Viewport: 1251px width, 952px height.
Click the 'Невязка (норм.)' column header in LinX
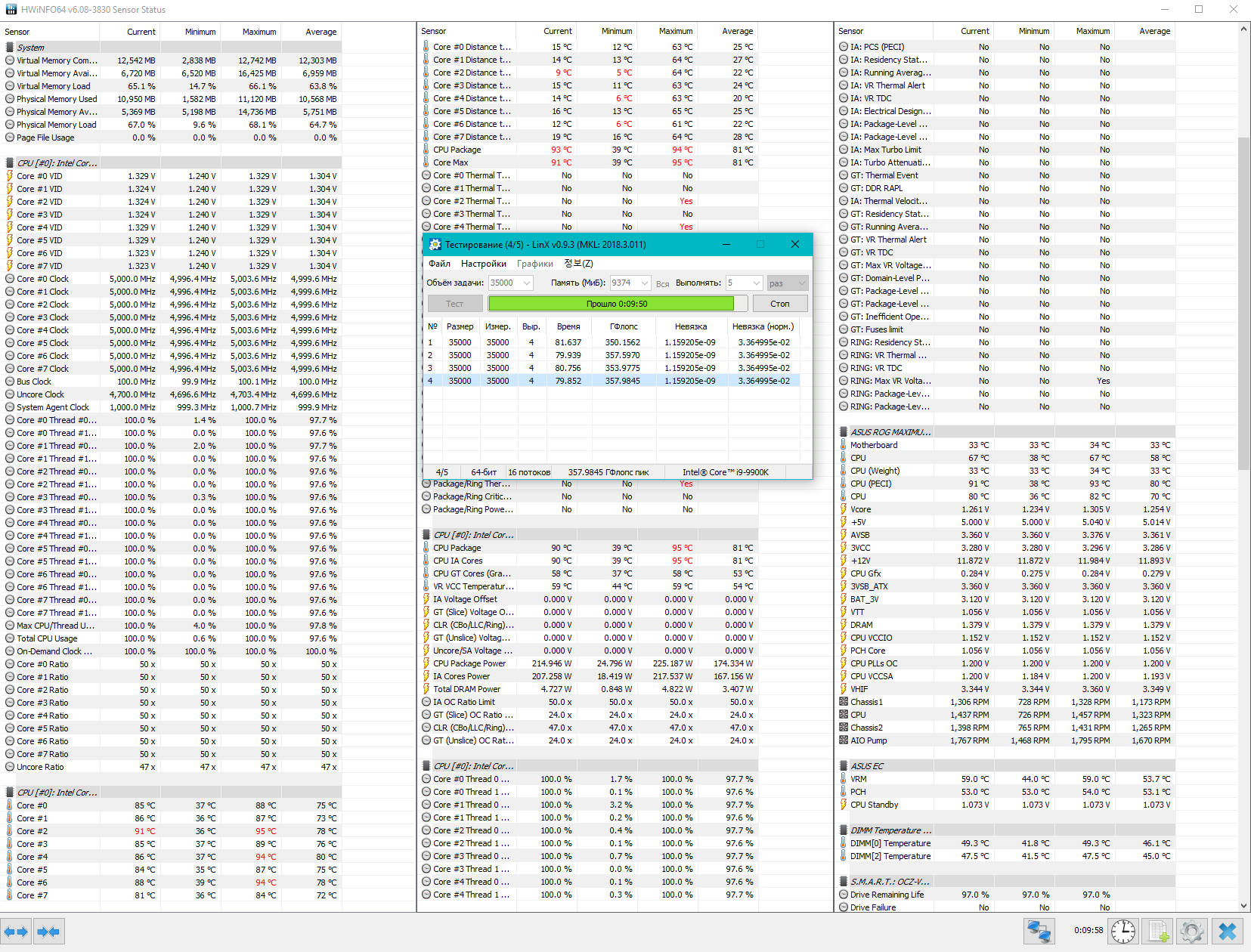tap(763, 326)
